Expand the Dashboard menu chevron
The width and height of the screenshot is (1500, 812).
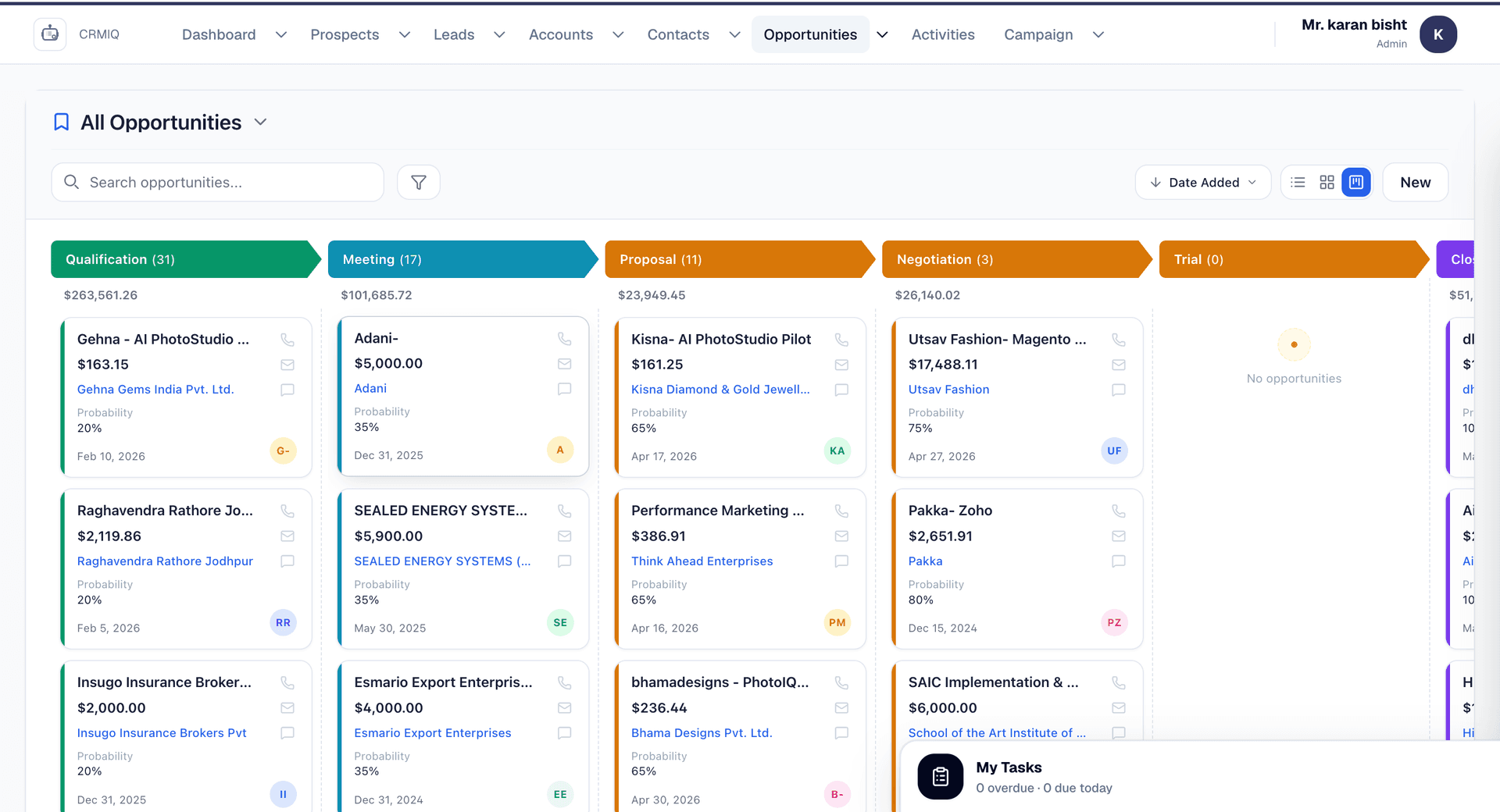point(281,34)
